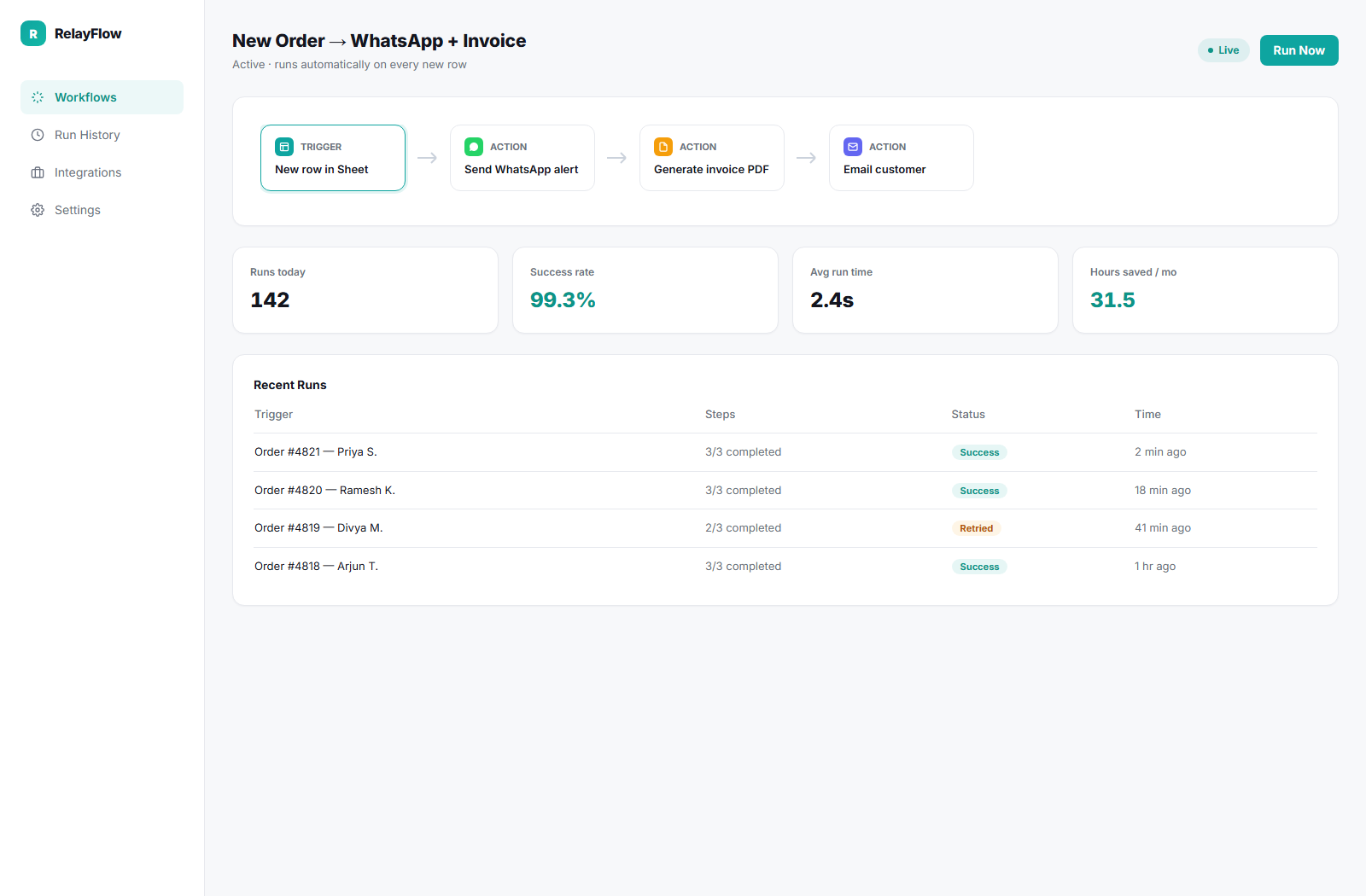
Task: Open run Order #4819 — Divya M.
Action: pyautogui.click(x=785, y=528)
